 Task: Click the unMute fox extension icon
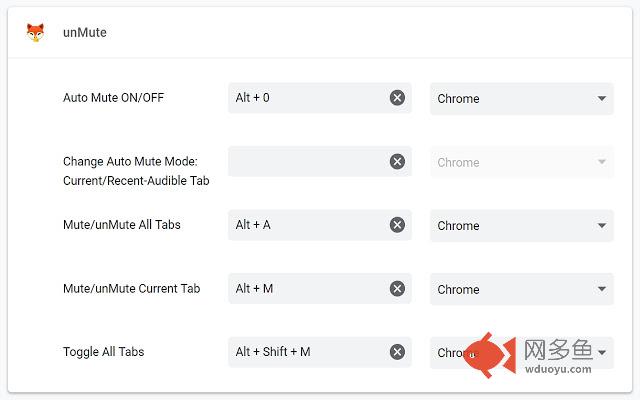tap(35, 32)
